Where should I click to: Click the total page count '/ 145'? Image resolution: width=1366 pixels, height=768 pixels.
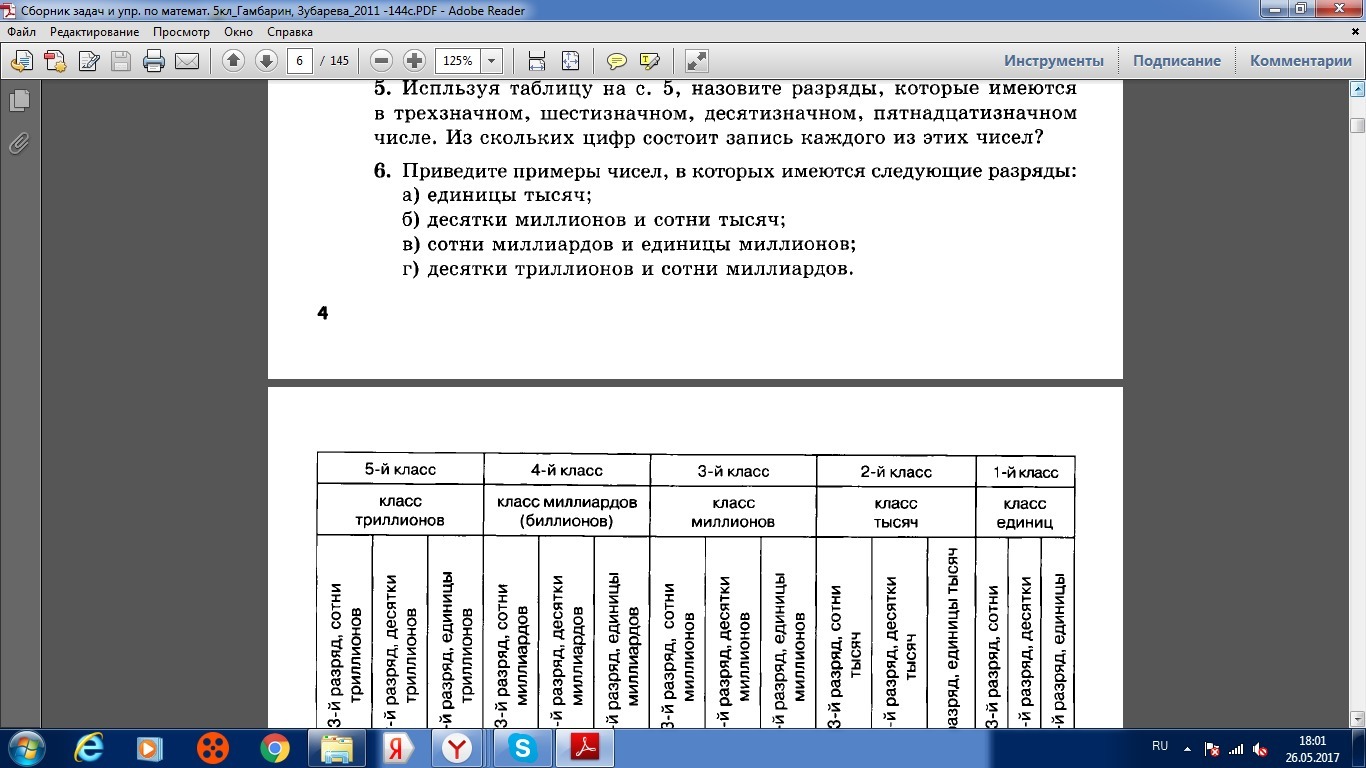point(335,61)
